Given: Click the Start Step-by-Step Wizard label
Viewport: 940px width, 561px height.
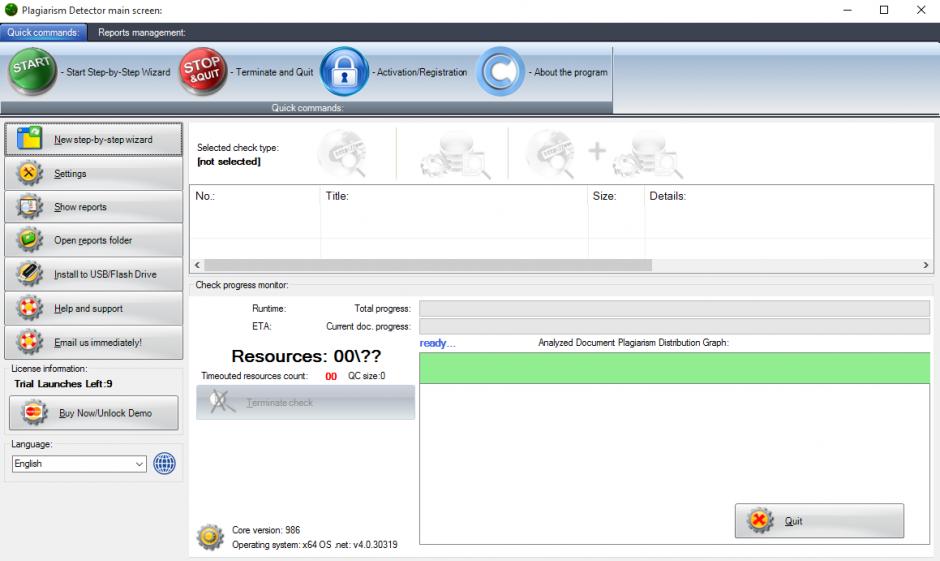Looking at the screenshot, I should click(x=118, y=72).
